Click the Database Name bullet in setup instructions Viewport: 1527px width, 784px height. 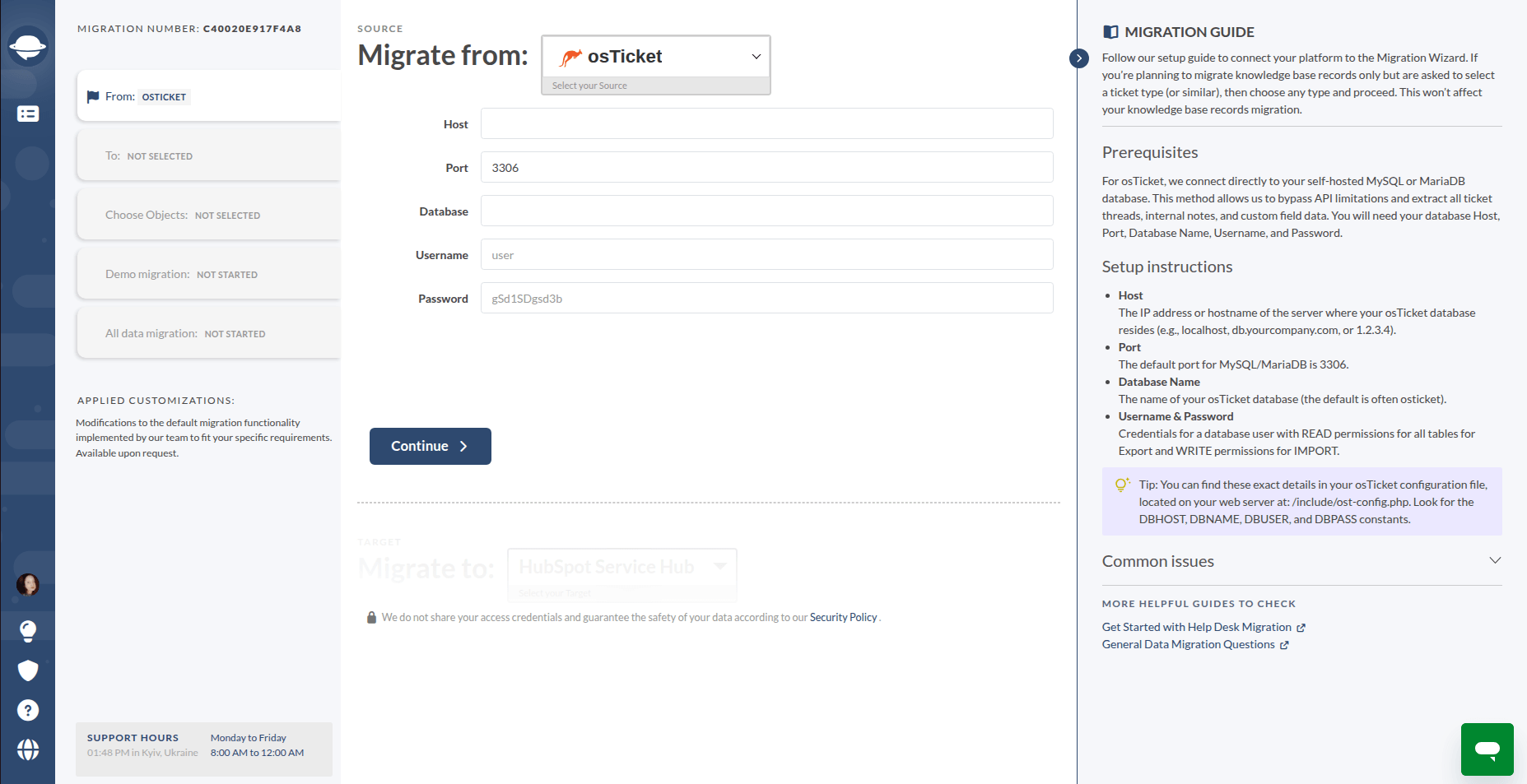coord(1159,382)
